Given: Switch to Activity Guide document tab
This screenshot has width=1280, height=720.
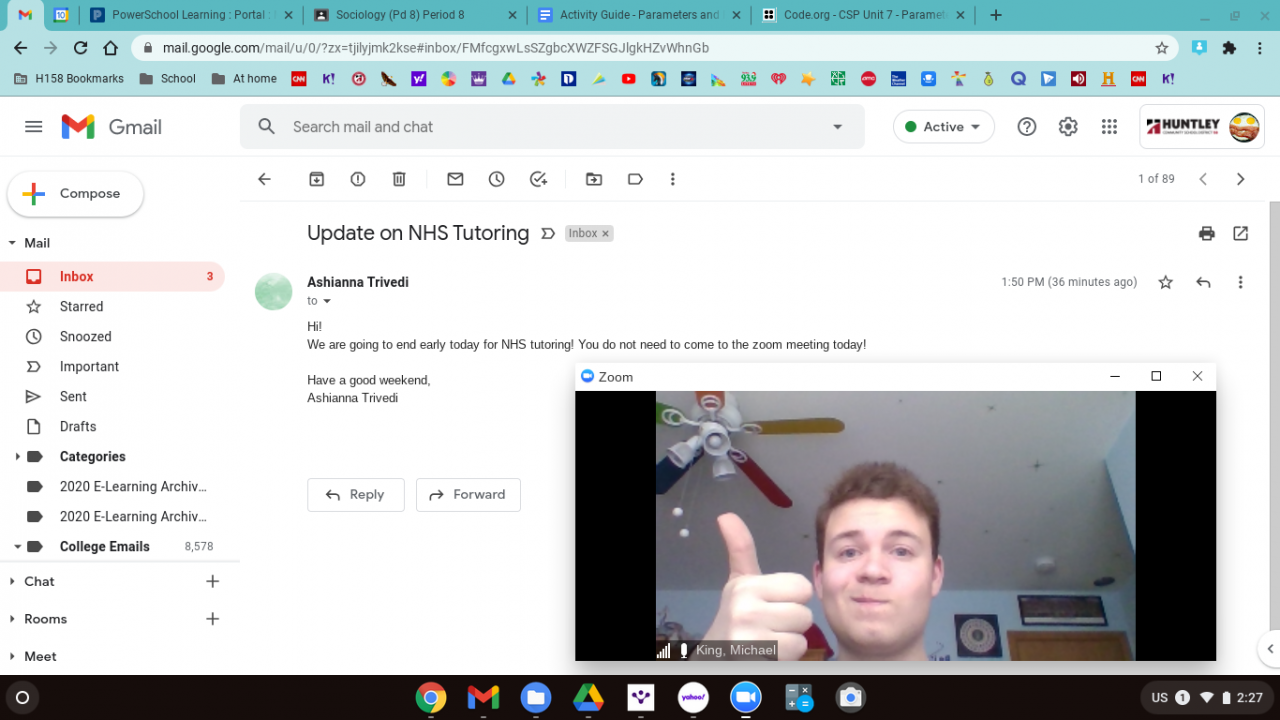Looking at the screenshot, I should [637, 15].
